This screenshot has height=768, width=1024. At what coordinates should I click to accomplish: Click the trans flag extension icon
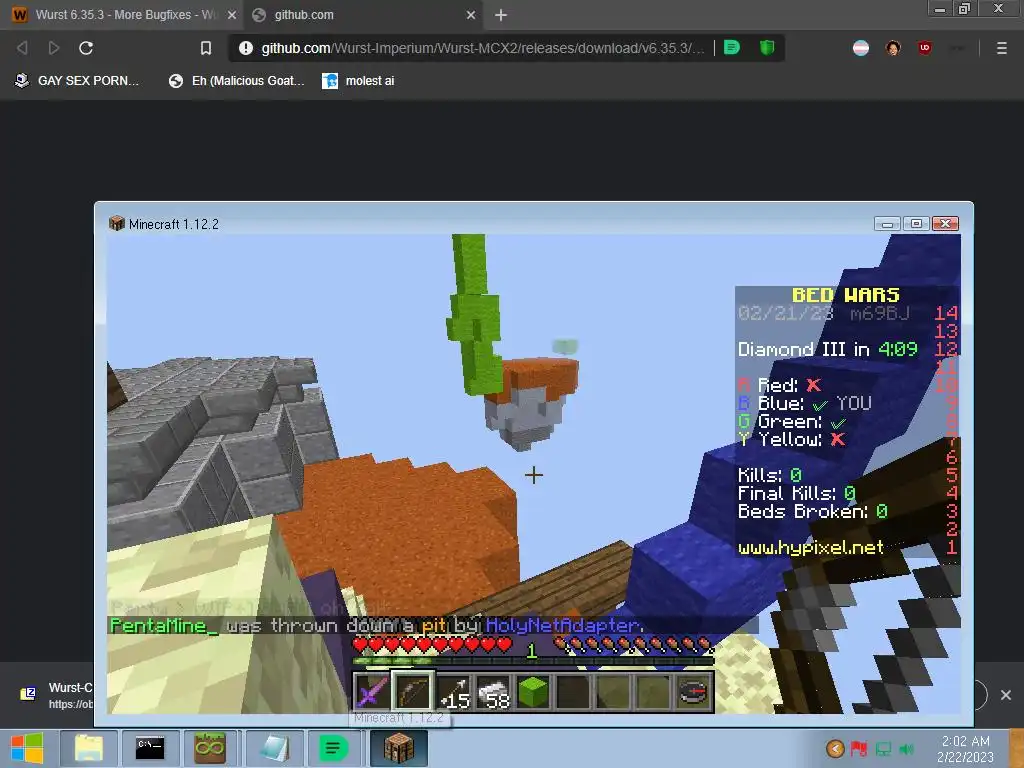[861, 48]
